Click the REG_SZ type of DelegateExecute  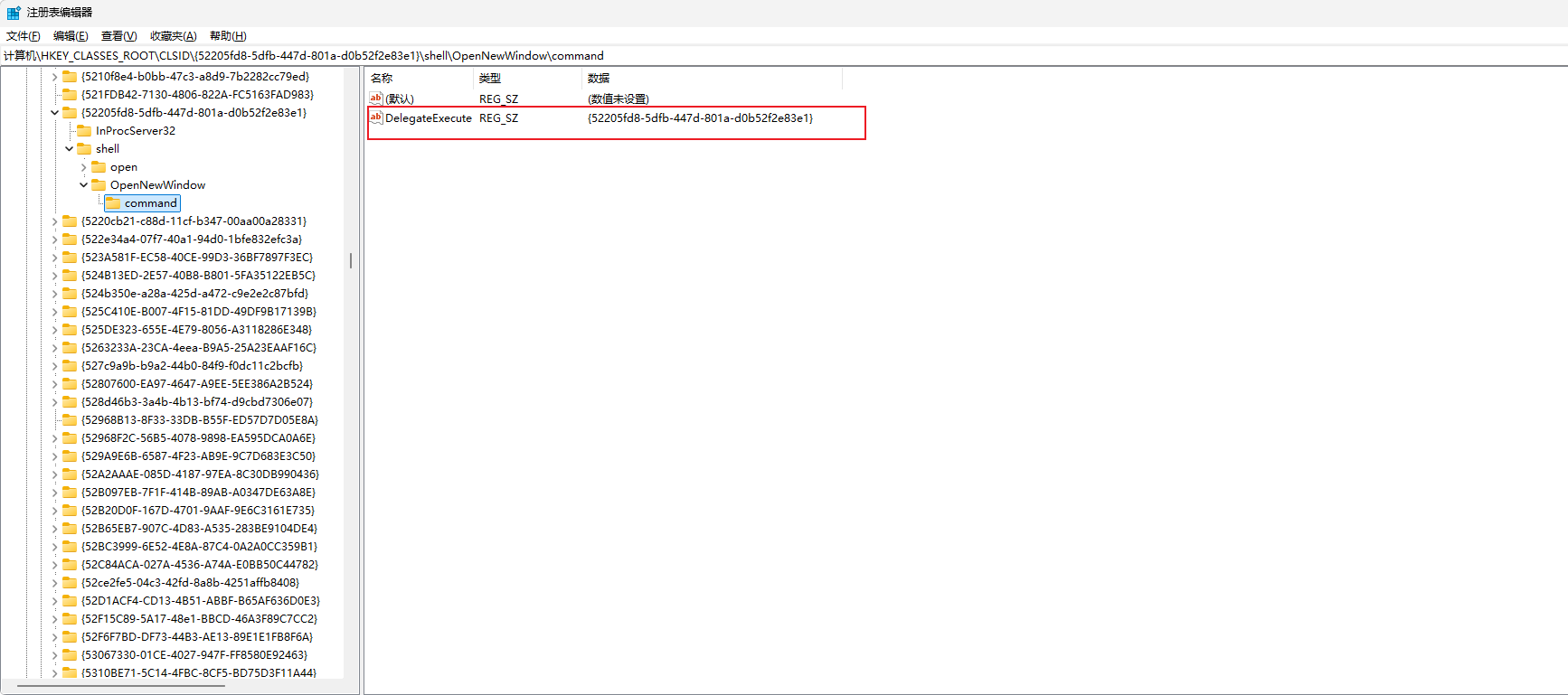pyautogui.click(x=499, y=118)
